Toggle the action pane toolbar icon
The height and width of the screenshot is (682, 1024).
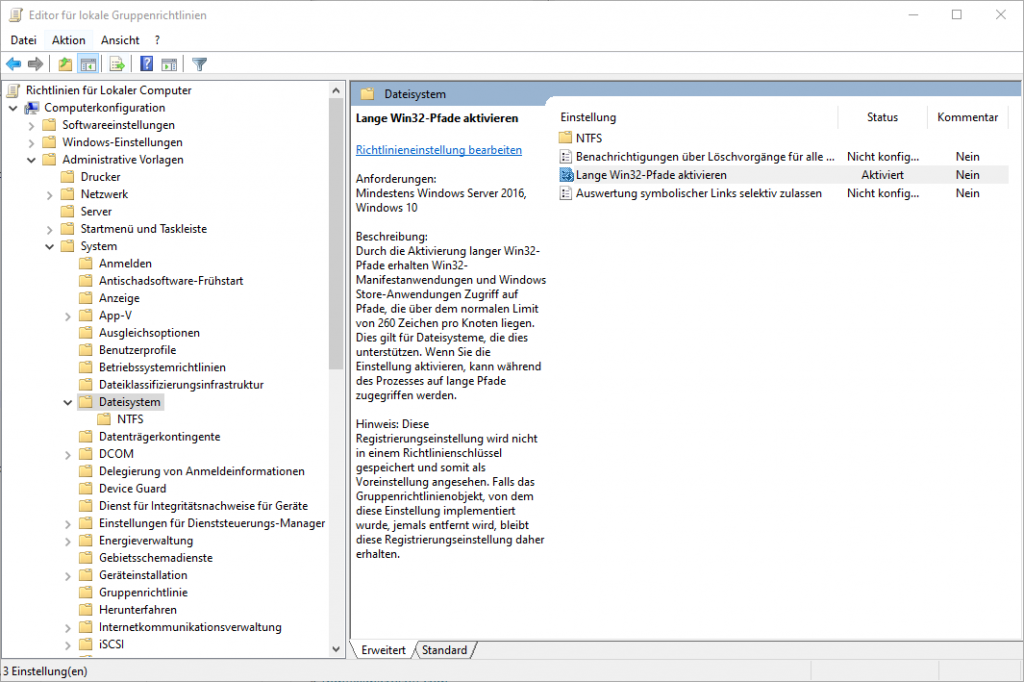click(169, 64)
